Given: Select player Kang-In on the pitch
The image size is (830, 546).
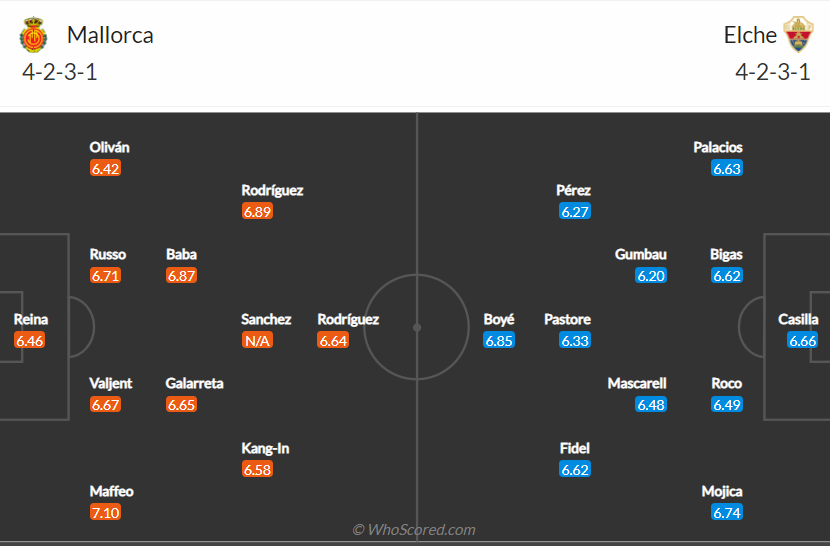Looking at the screenshot, I should tap(265, 449).
